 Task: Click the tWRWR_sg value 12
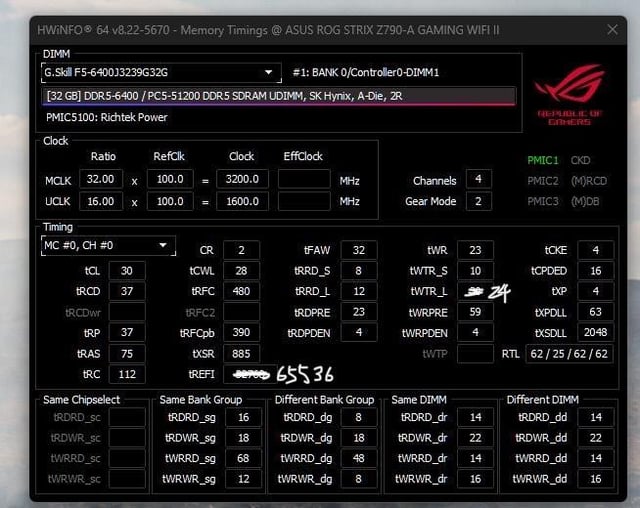click(x=244, y=479)
